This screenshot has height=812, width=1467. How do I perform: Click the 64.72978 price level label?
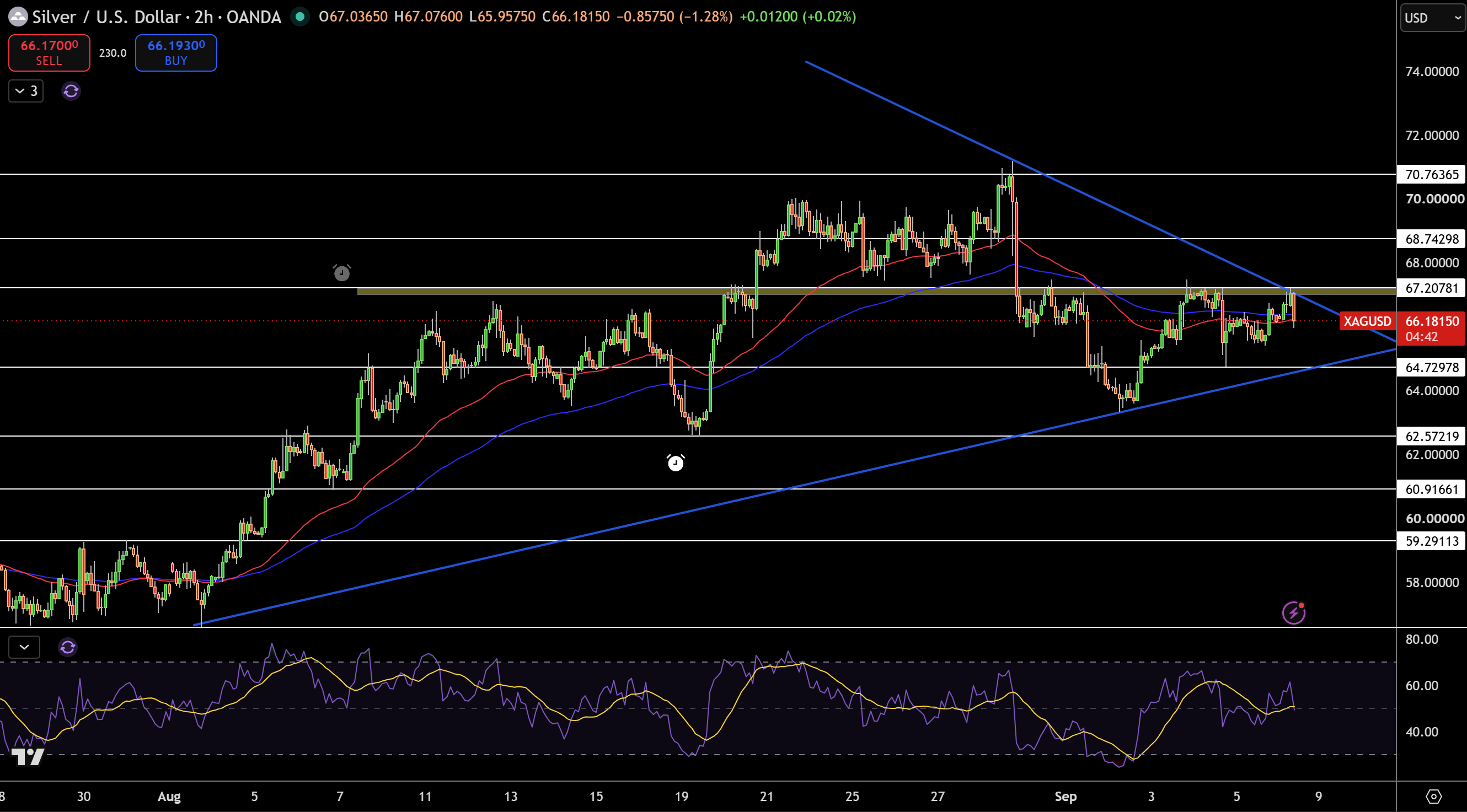(1431, 367)
